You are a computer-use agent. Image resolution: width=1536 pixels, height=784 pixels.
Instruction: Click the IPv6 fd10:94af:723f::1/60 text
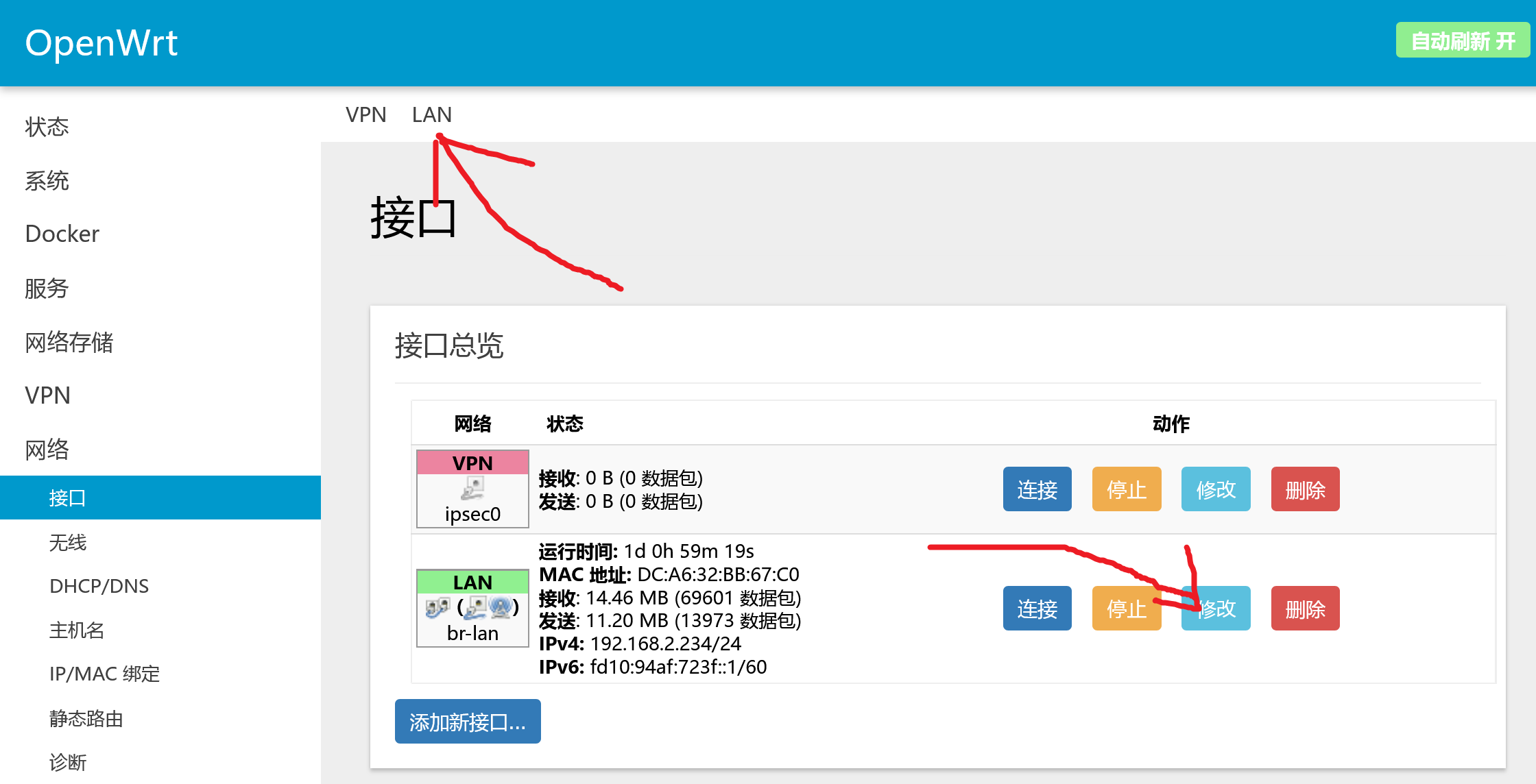(x=678, y=667)
